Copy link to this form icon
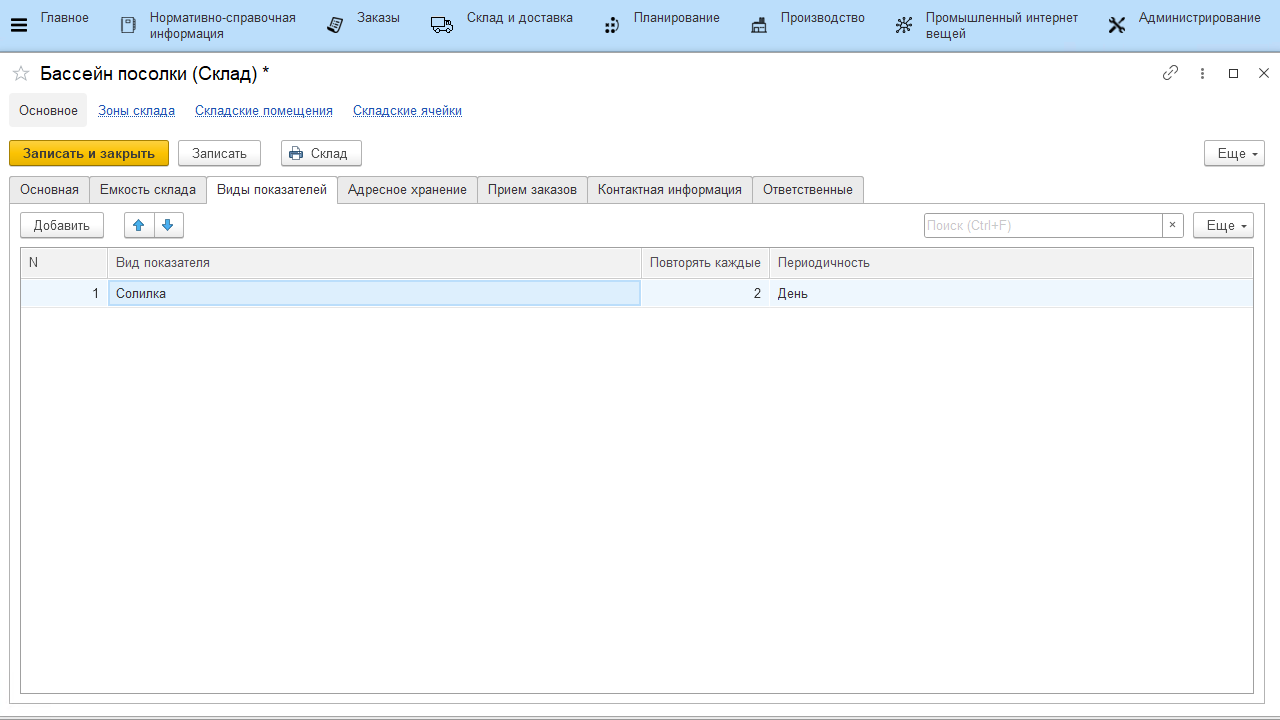This screenshot has height=720, width=1280. 1170,73
